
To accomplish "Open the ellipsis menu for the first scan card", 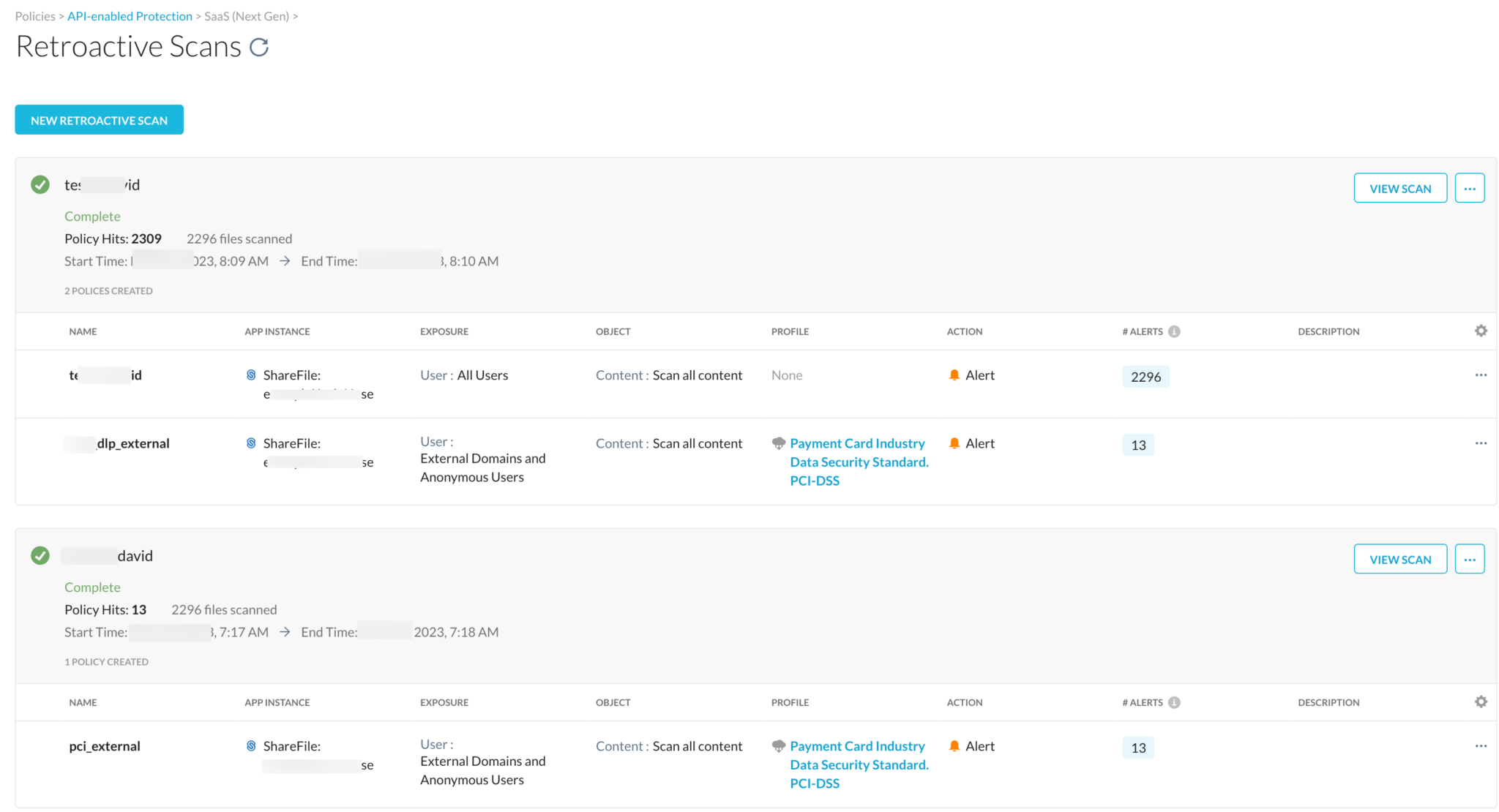I will [1470, 187].
